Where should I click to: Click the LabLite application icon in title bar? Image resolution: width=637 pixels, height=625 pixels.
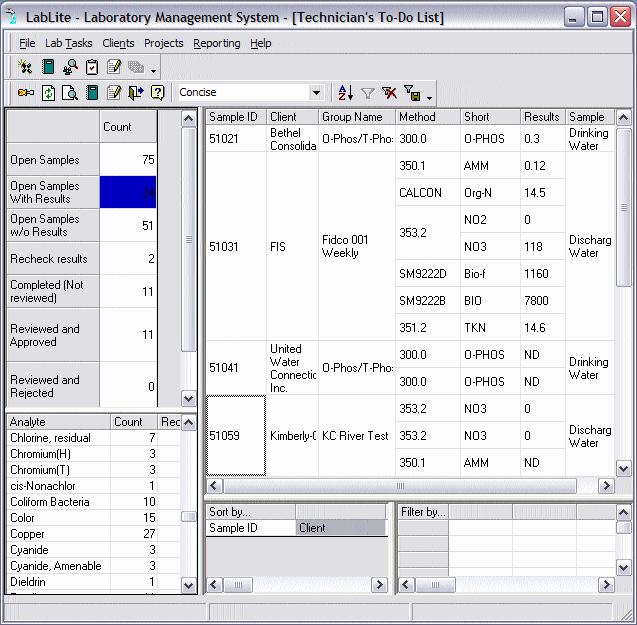pos(13,17)
